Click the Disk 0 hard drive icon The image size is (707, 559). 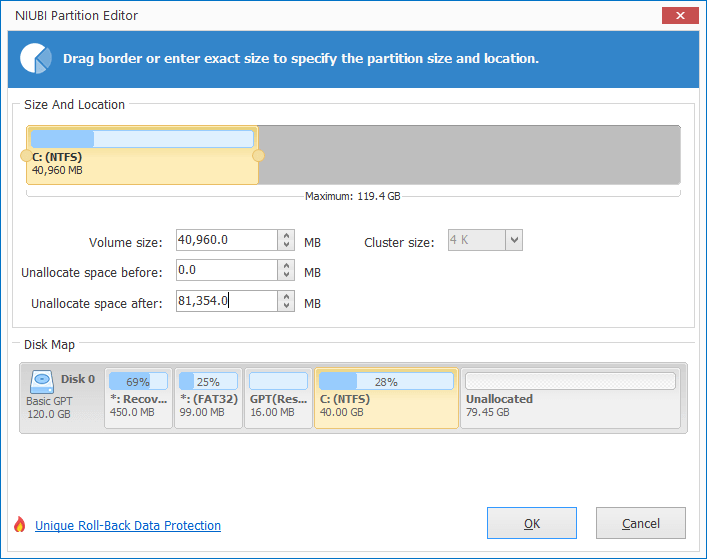[42, 382]
